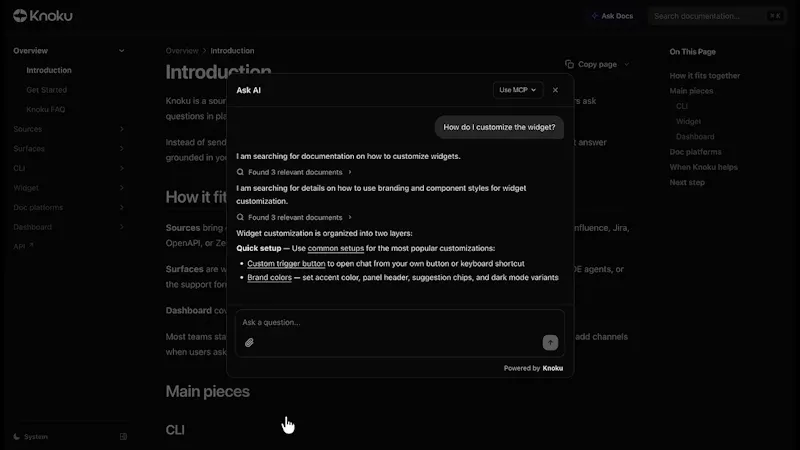Expand the Widget sidebar section
800x450 pixels.
pos(121,188)
